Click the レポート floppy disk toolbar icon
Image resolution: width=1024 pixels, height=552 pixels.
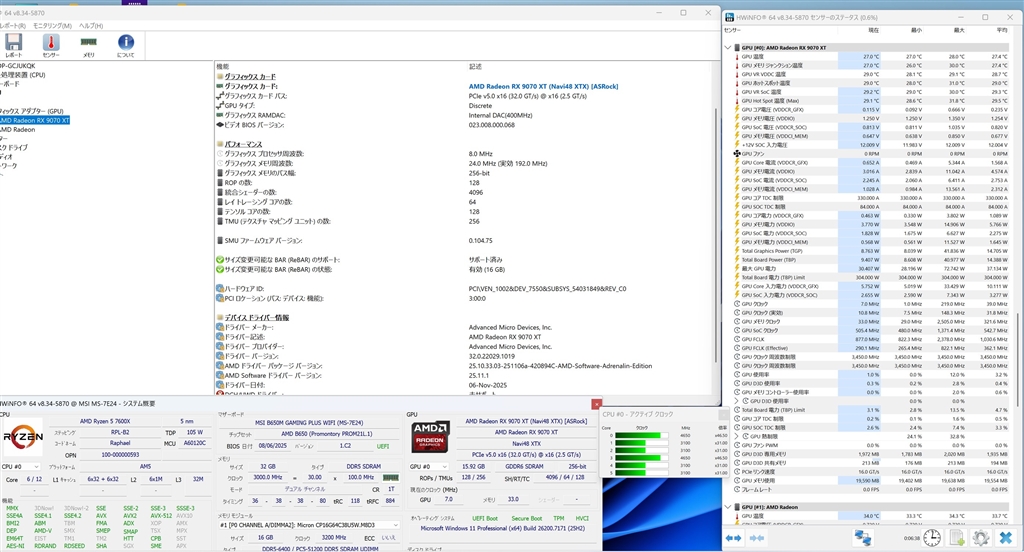(13, 44)
